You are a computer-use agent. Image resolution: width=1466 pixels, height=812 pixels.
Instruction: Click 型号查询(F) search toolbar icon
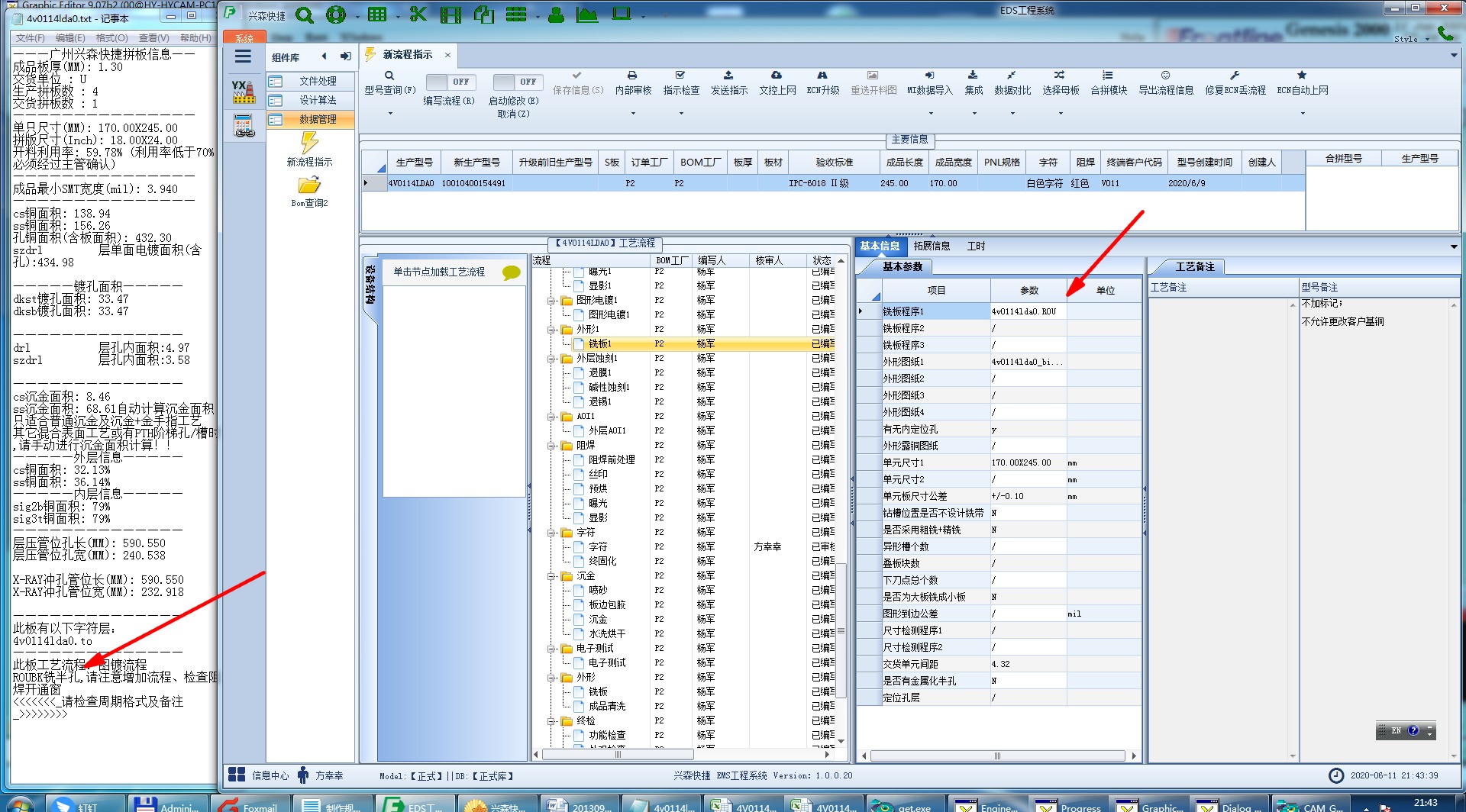pos(389,76)
